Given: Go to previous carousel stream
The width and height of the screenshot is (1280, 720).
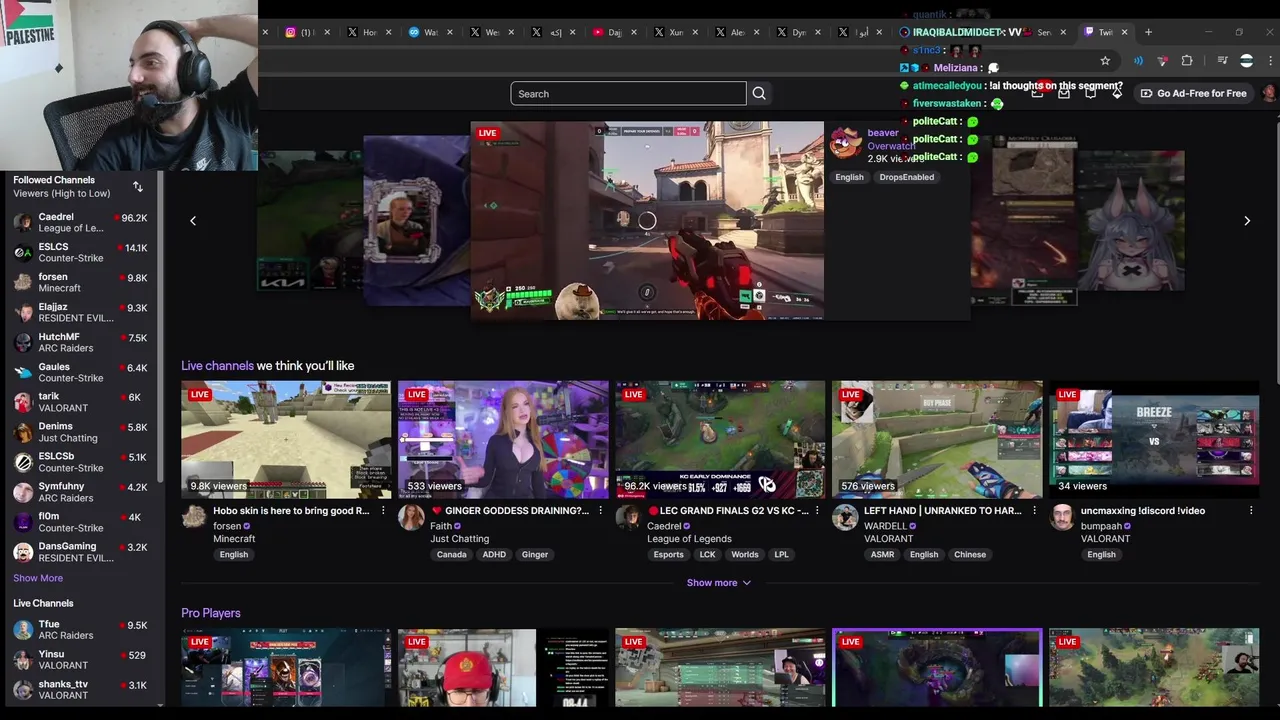Looking at the screenshot, I should tap(193, 220).
